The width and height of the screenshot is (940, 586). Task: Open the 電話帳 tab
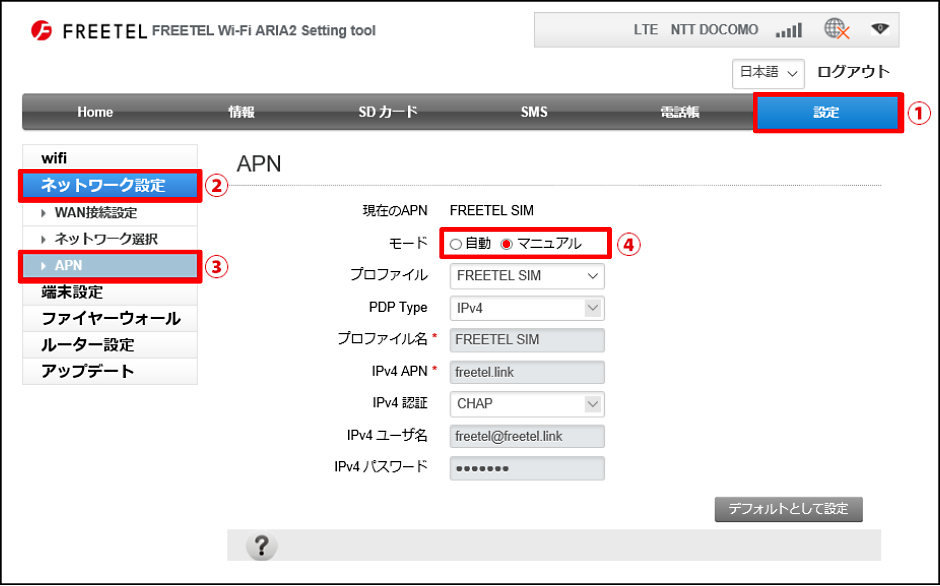click(x=680, y=112)
